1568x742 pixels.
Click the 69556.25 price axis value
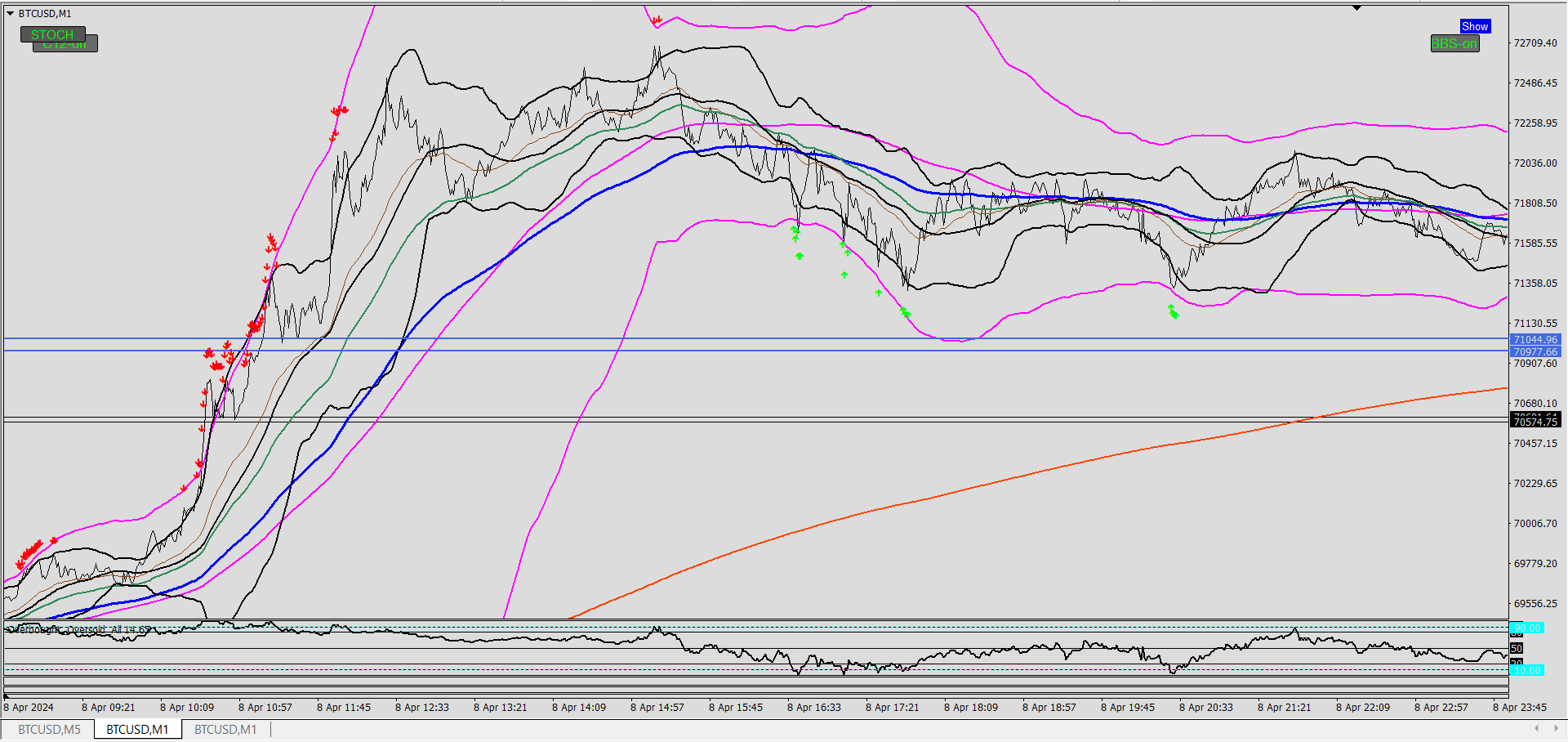1535,603
